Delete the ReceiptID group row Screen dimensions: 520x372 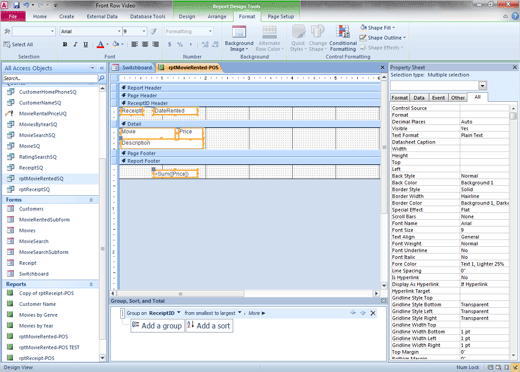[373, 313]
